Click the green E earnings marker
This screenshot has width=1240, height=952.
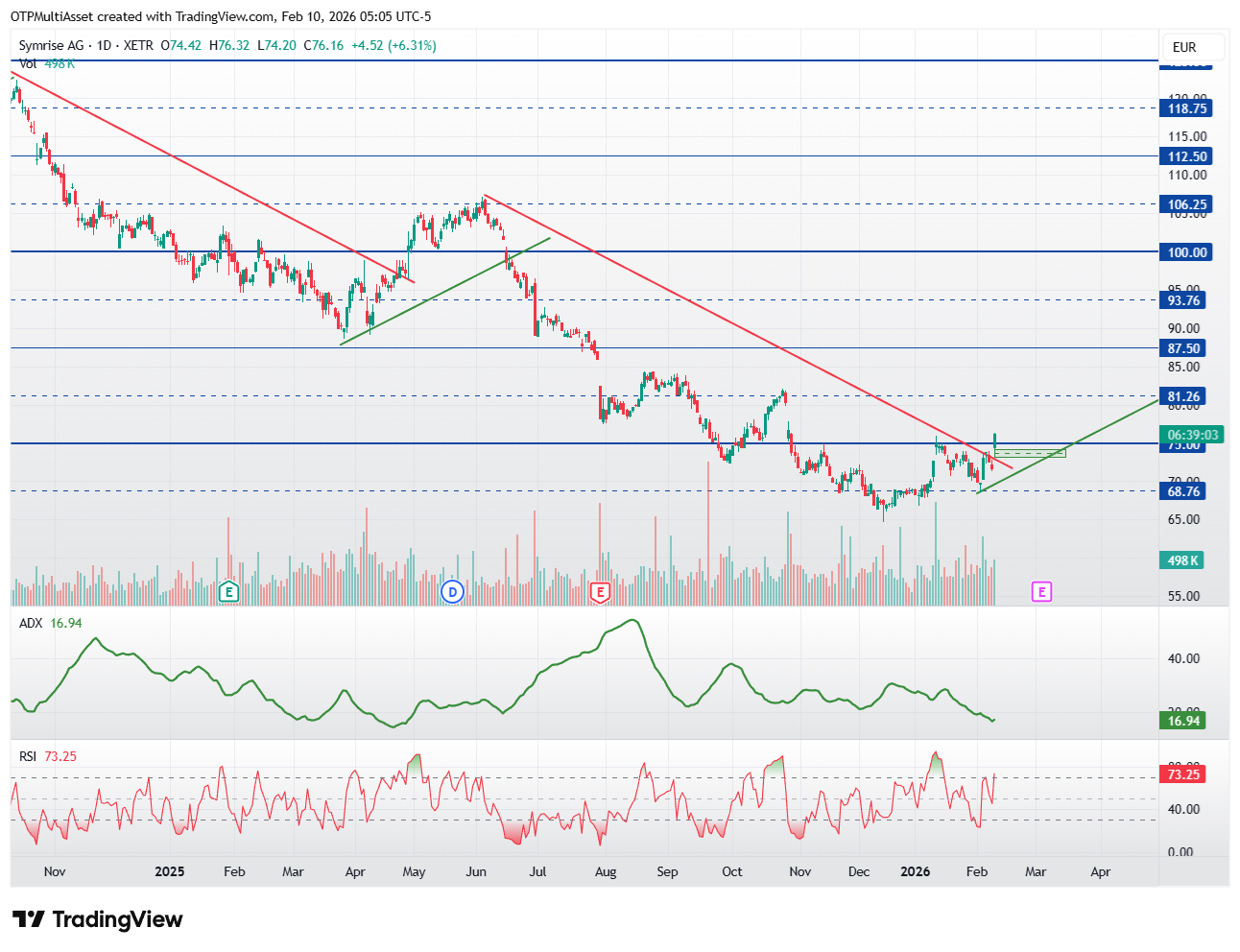click(228, 591)
